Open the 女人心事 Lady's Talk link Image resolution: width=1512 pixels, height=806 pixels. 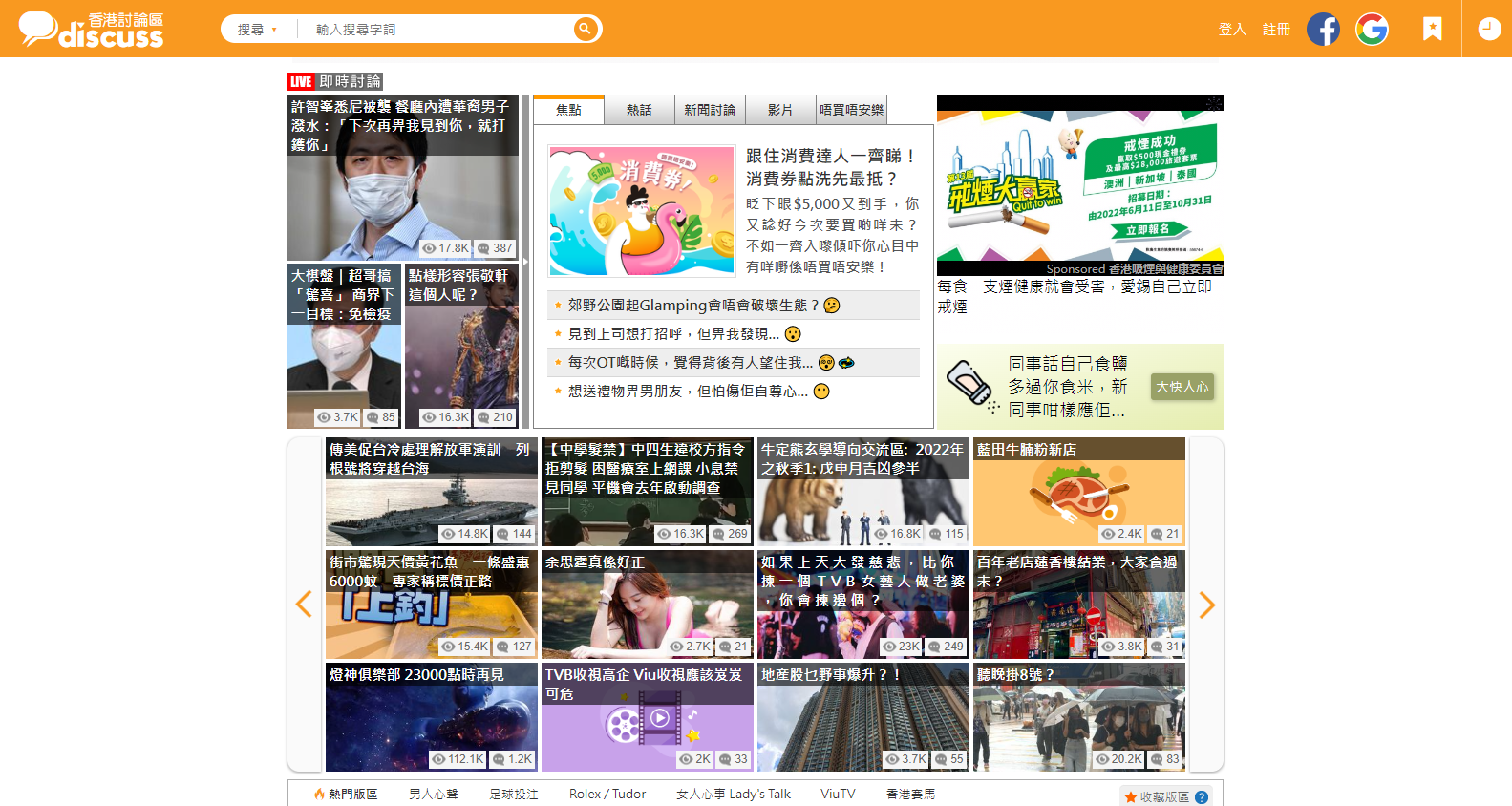point(734,795)
